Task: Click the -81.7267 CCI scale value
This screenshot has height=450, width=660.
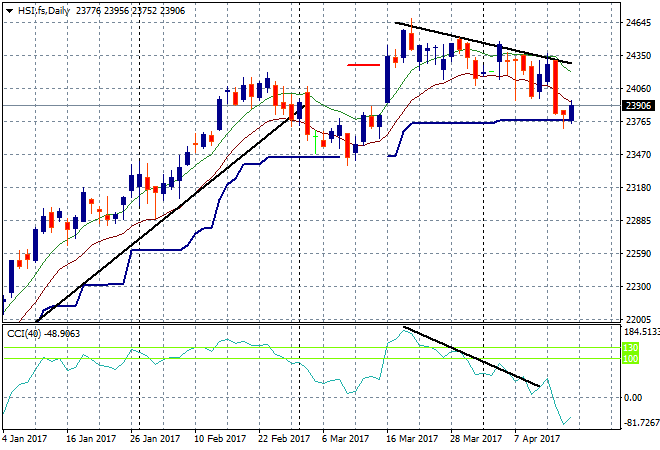Action: [641, 423]
